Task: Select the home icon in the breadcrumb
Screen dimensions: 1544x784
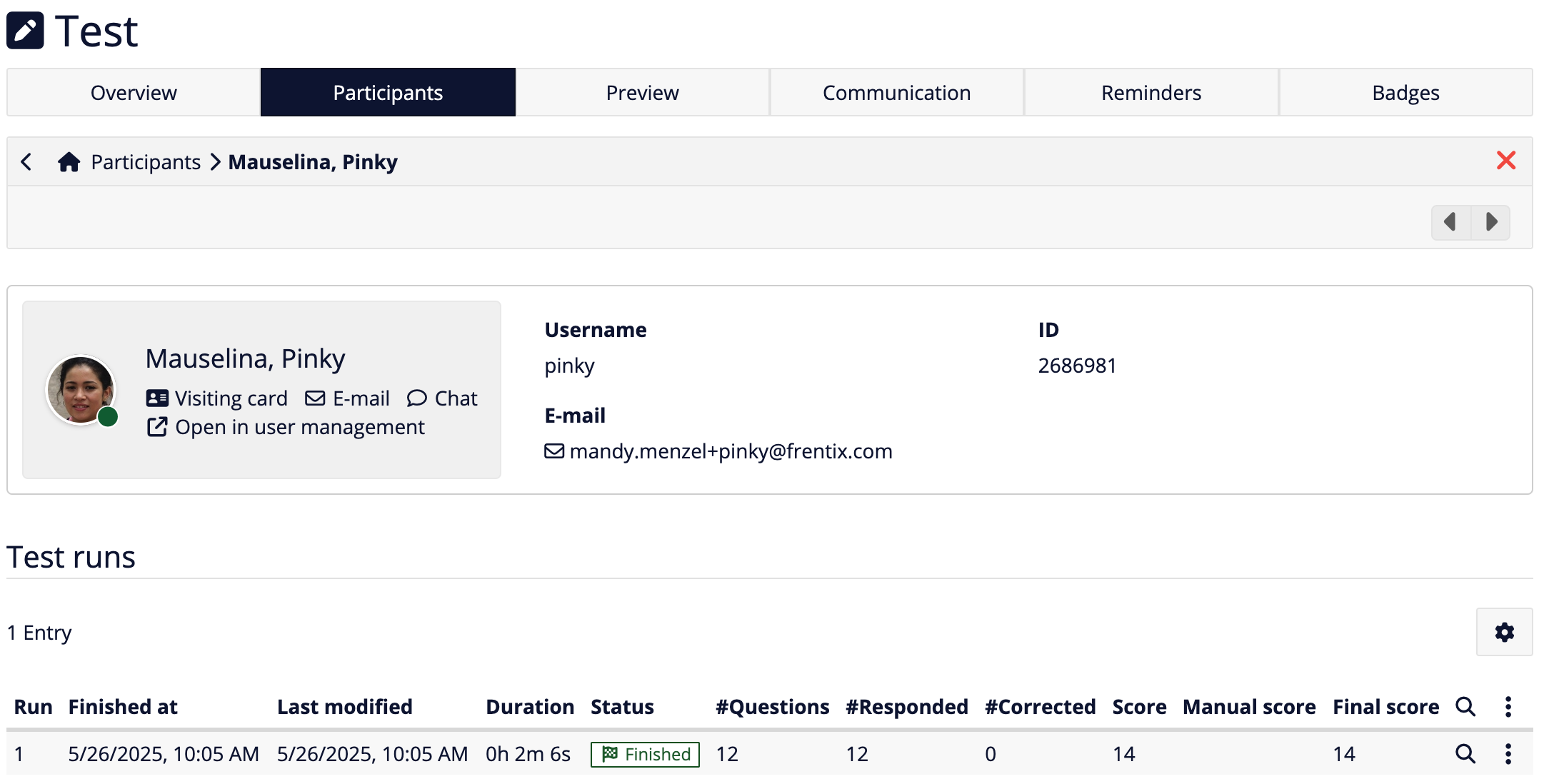Action: (69, 161)
